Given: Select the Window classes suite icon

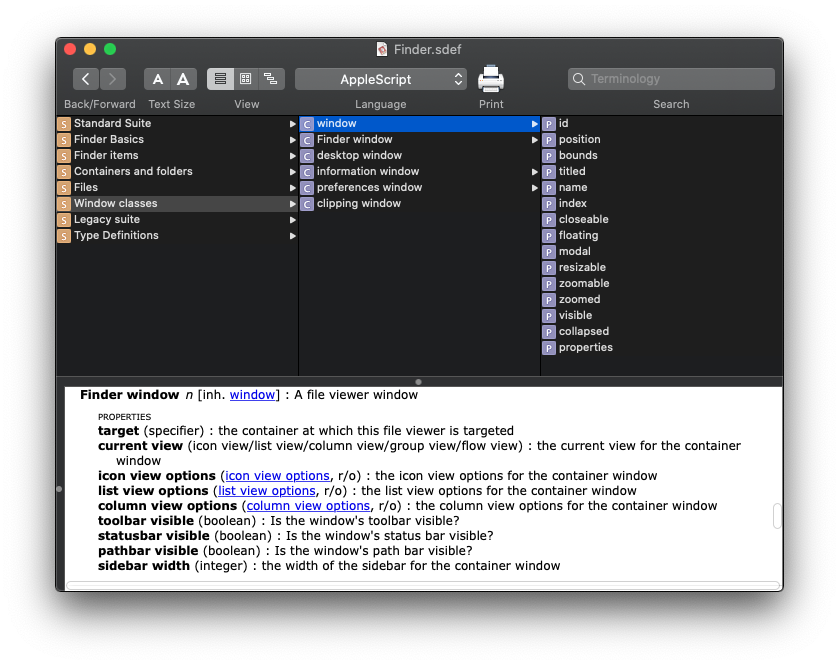Looking at the screenshot, I should [64, 204].
